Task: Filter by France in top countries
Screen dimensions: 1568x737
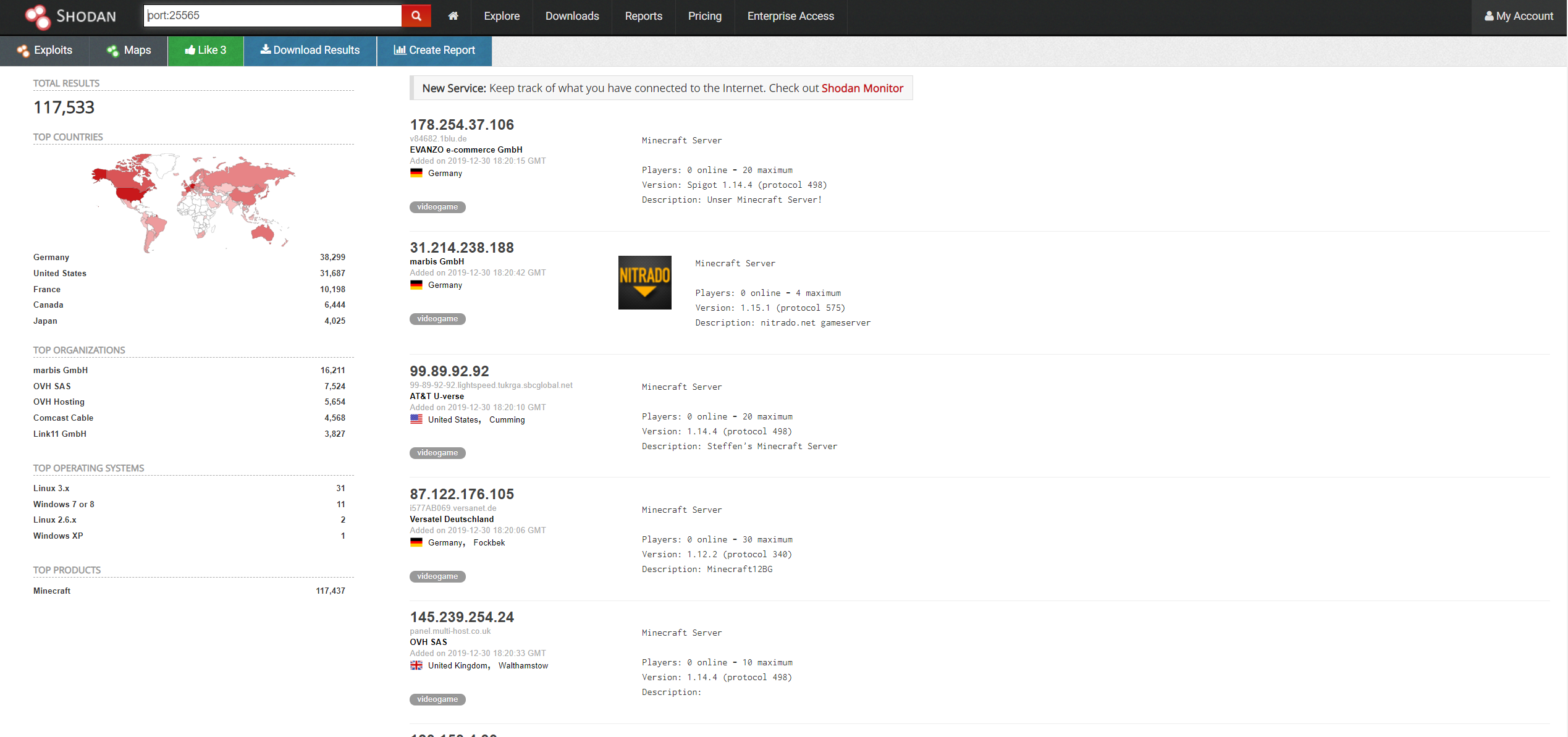Action: click(47, 289)
